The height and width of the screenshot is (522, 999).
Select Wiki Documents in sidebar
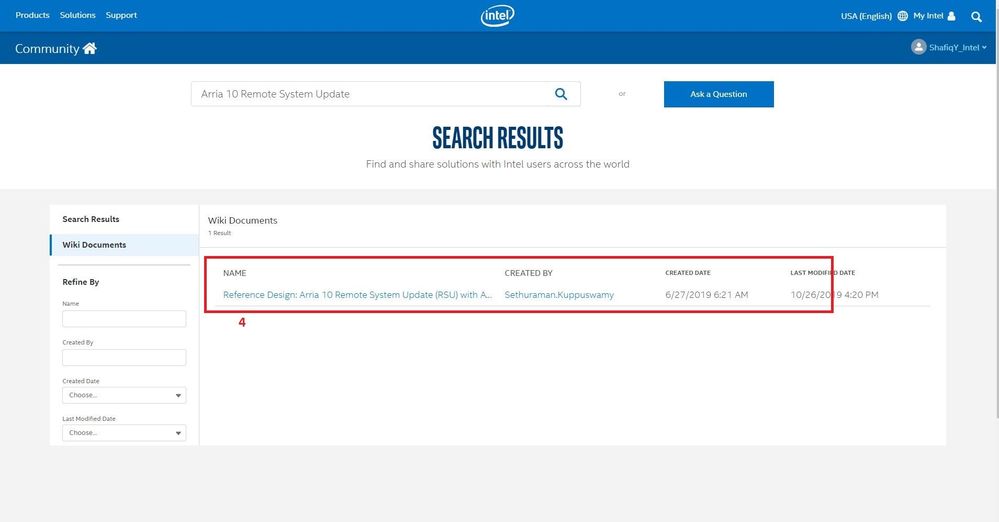[124, 245]
